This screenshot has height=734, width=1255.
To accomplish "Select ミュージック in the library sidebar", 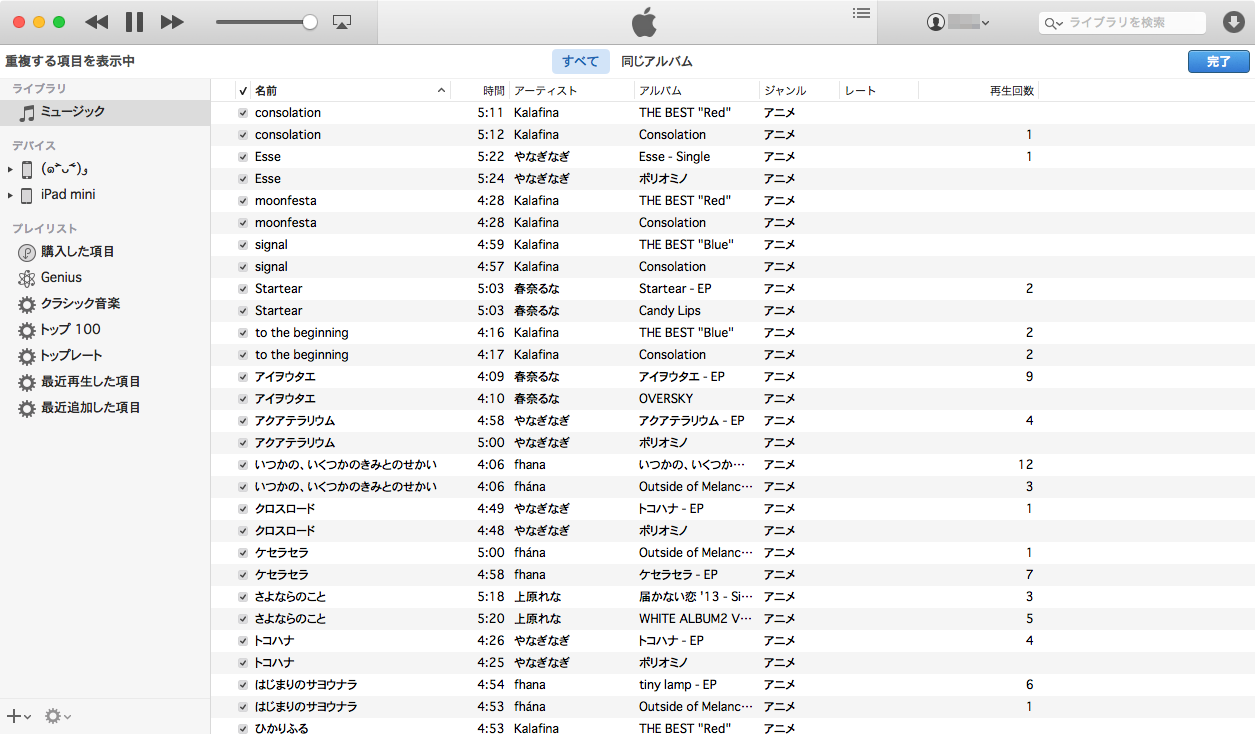I will point(105,112).
